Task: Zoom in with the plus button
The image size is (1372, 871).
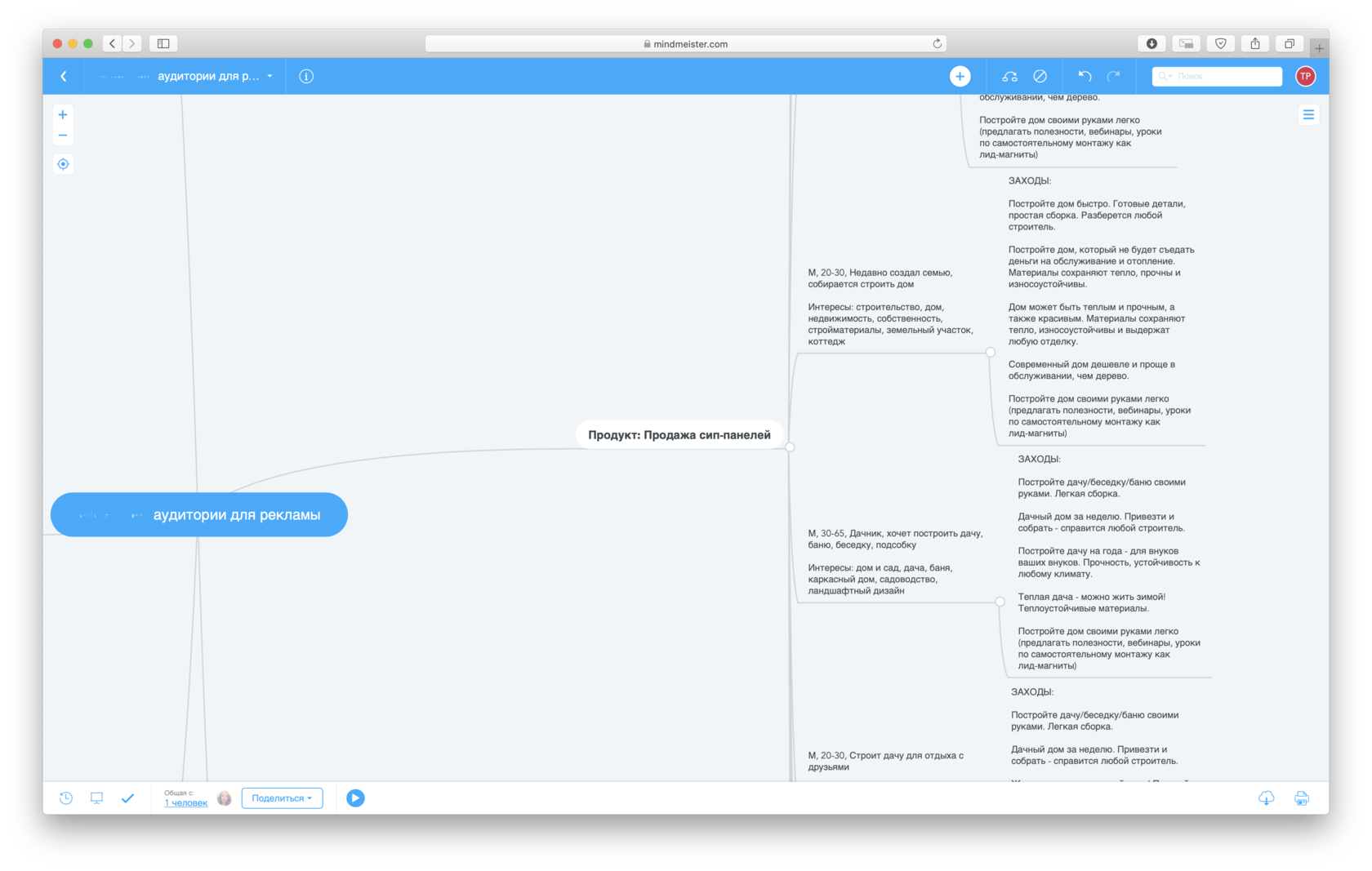Action: coord(63,115)
